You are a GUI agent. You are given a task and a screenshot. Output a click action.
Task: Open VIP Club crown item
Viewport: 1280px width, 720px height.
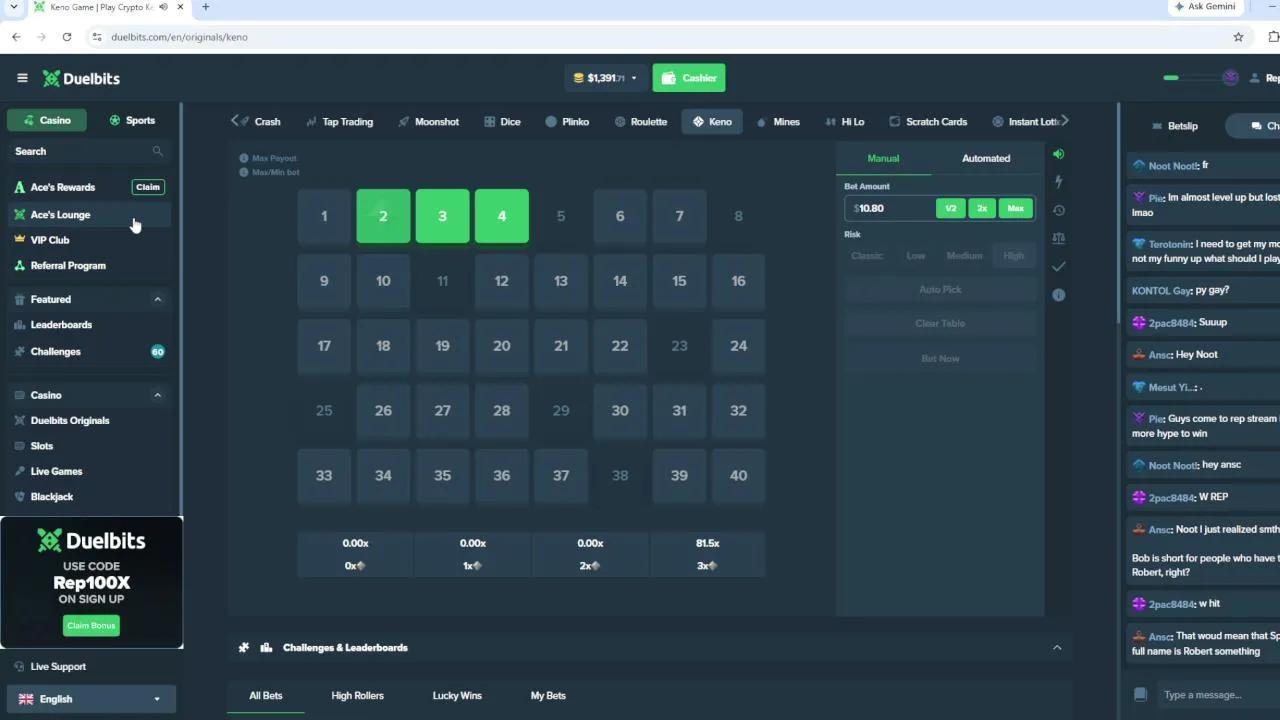pos(50,240)
